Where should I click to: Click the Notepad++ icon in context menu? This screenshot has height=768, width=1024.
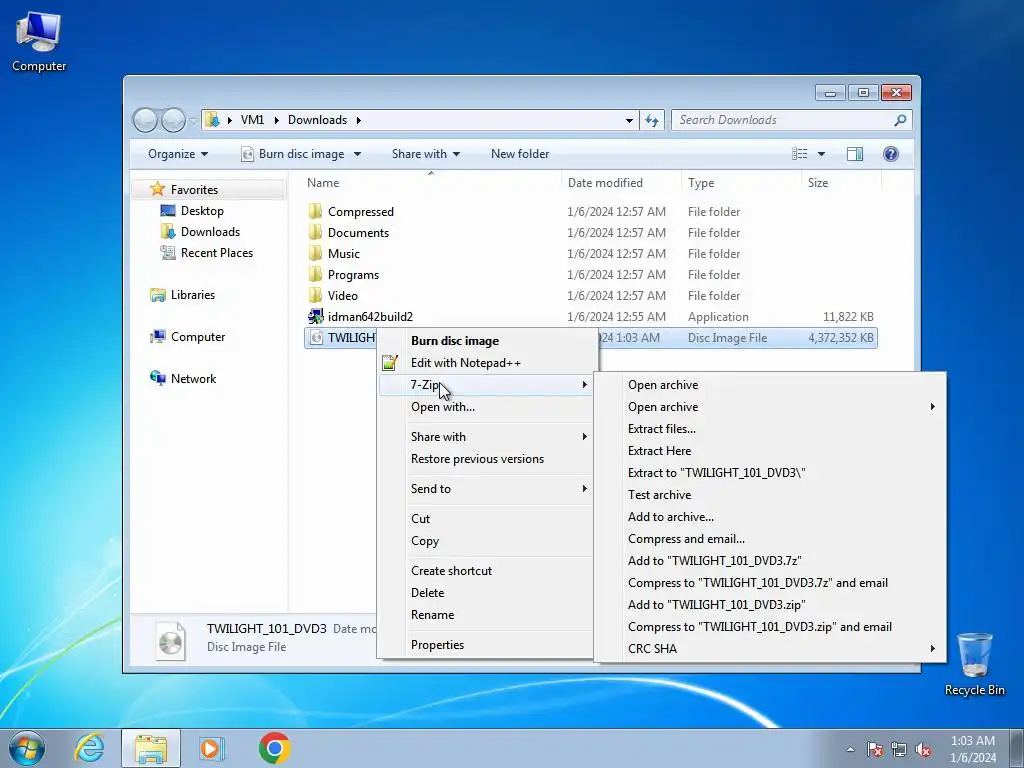pos(390,363)
